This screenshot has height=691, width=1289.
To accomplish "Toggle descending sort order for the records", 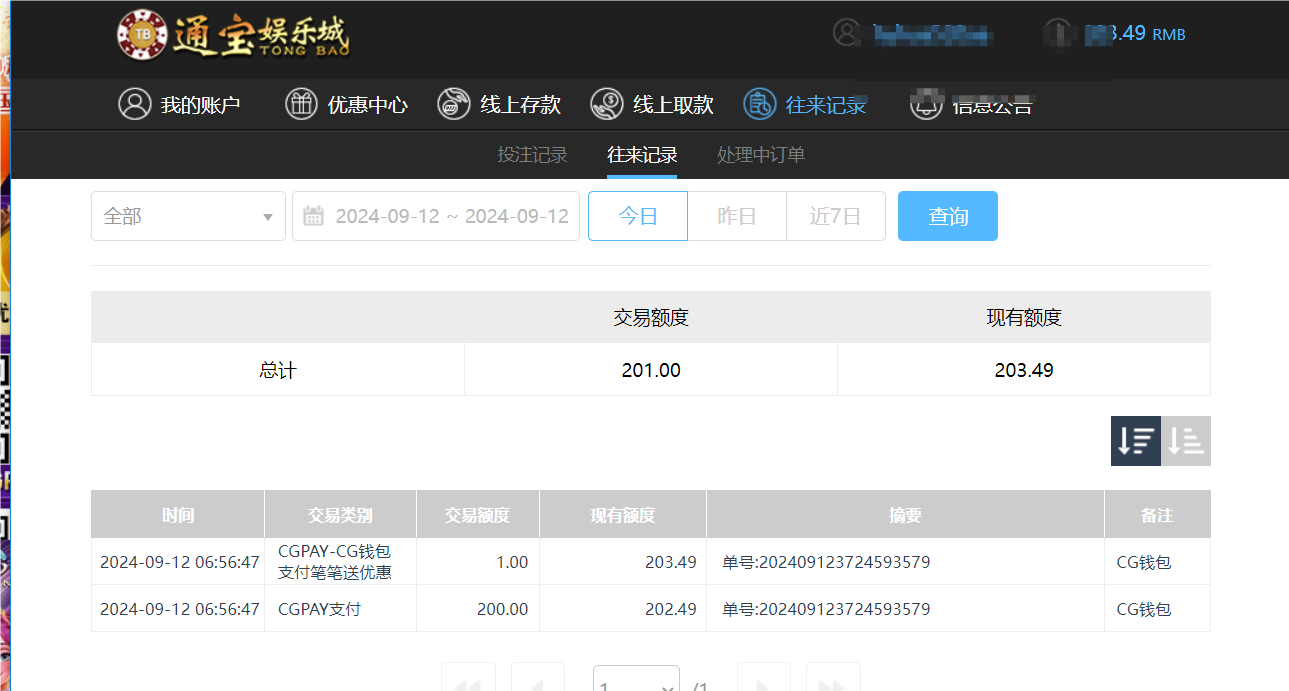I will click(x=1135, y=440).
